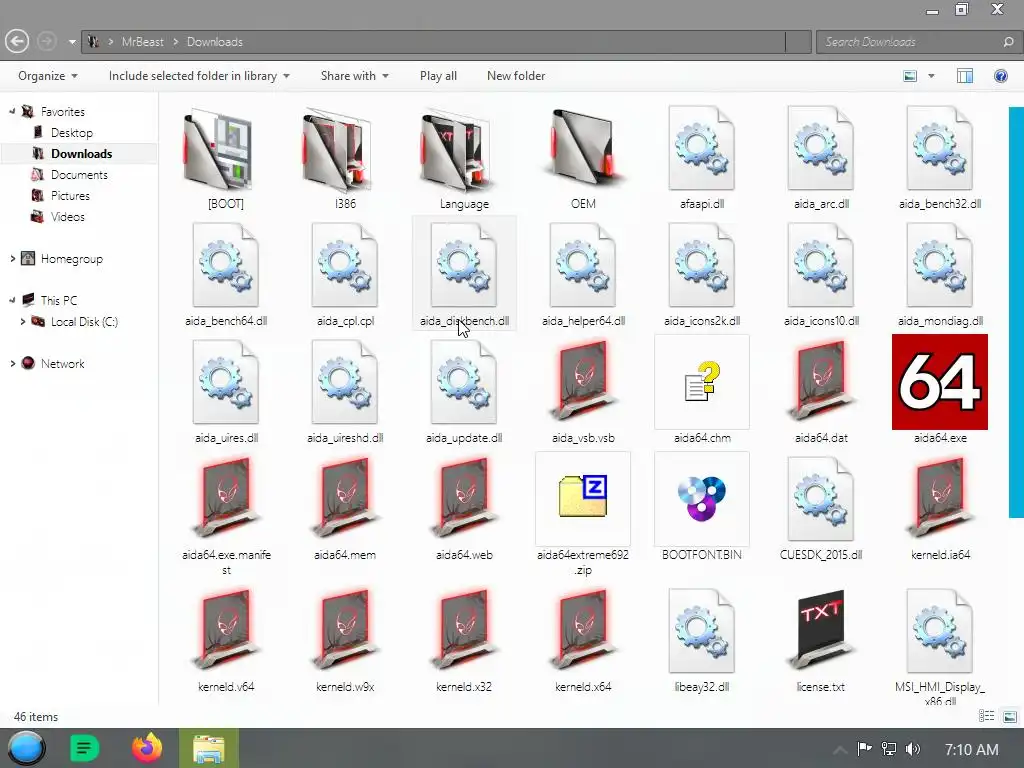Open the Help question mark button

pyautogui.click(x=1000, y=76)
